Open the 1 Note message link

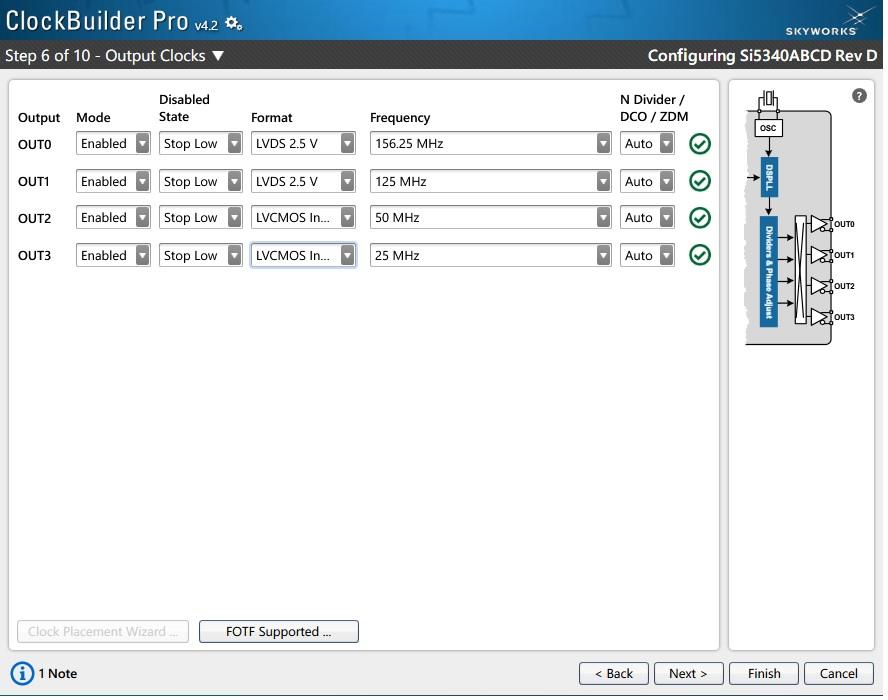point(58,673)
